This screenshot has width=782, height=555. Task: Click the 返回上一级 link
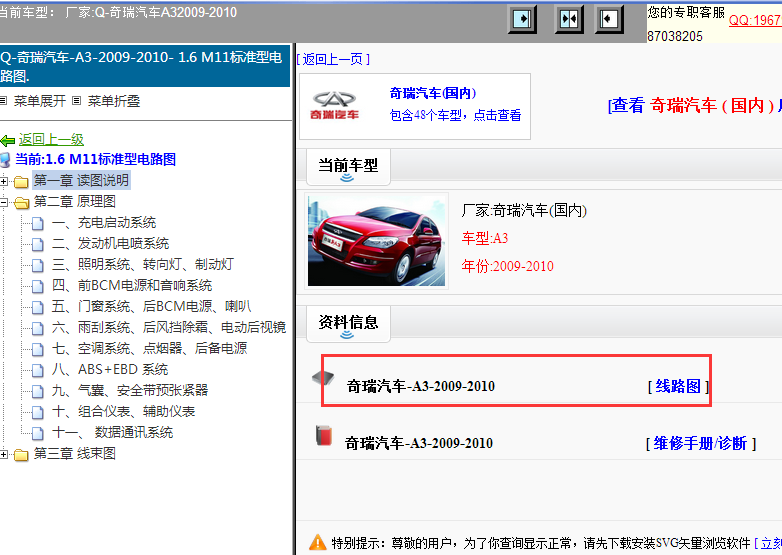click(51, 140)
